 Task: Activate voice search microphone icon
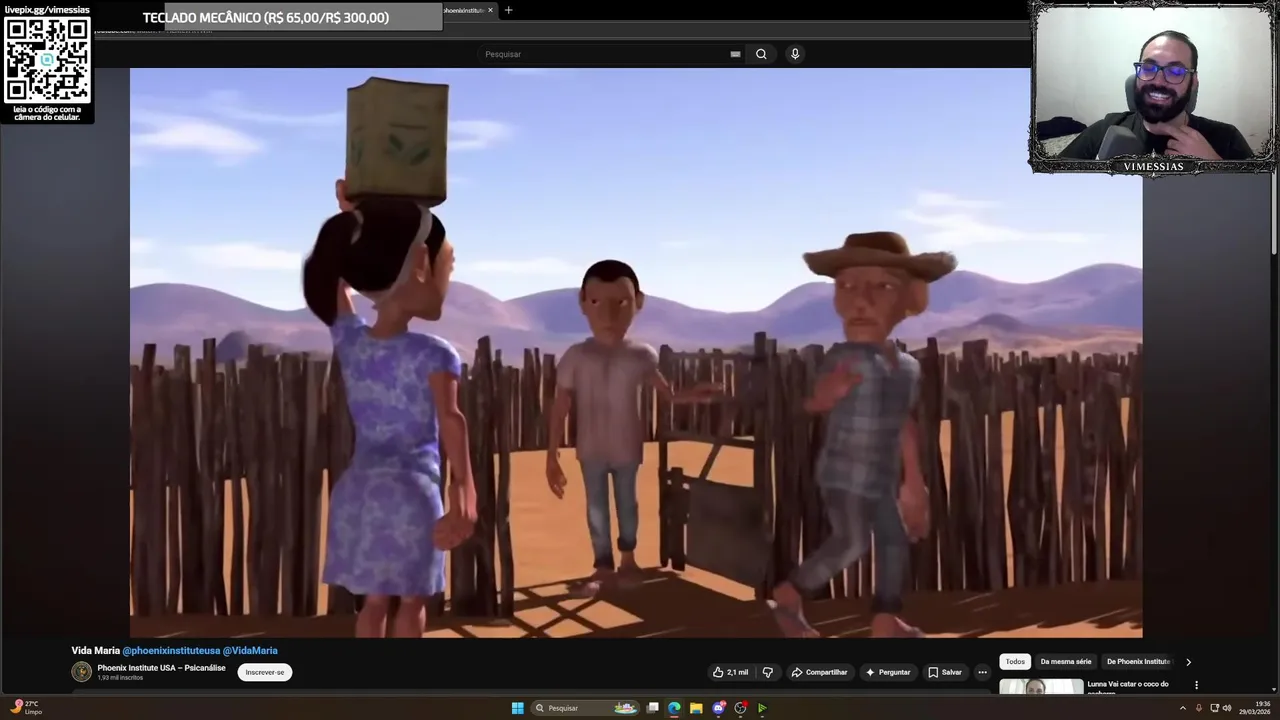pyautogui.click(x=795, y=54)
